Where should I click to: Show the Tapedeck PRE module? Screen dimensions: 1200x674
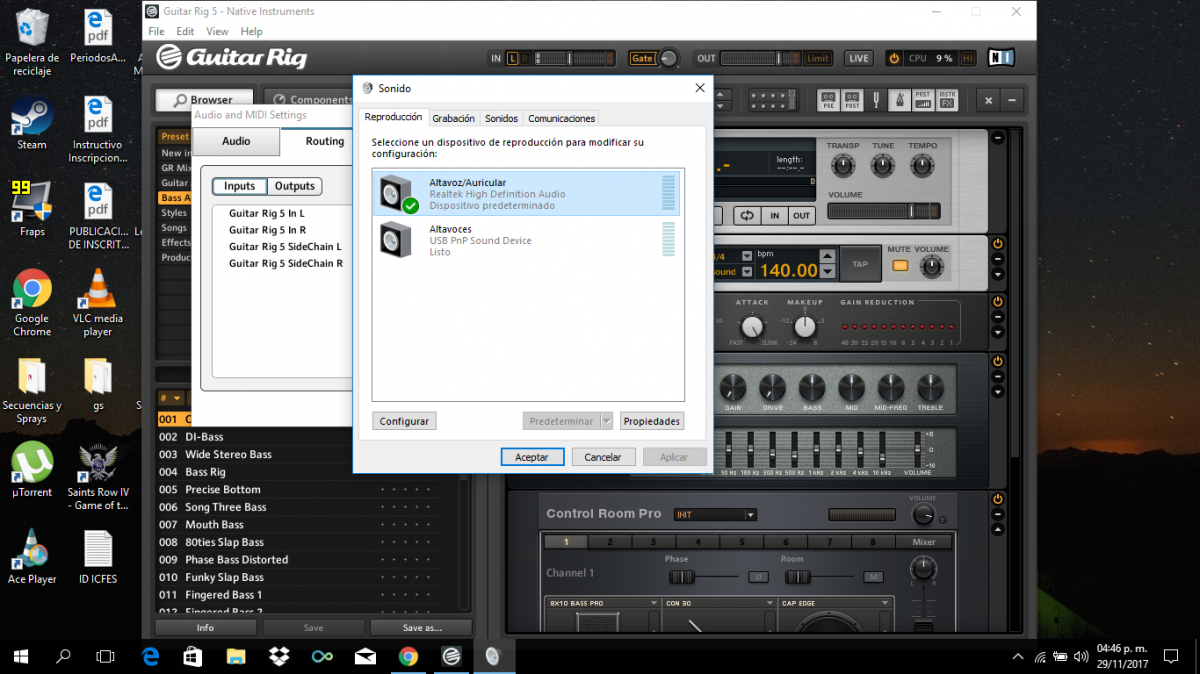click(828, 100)
